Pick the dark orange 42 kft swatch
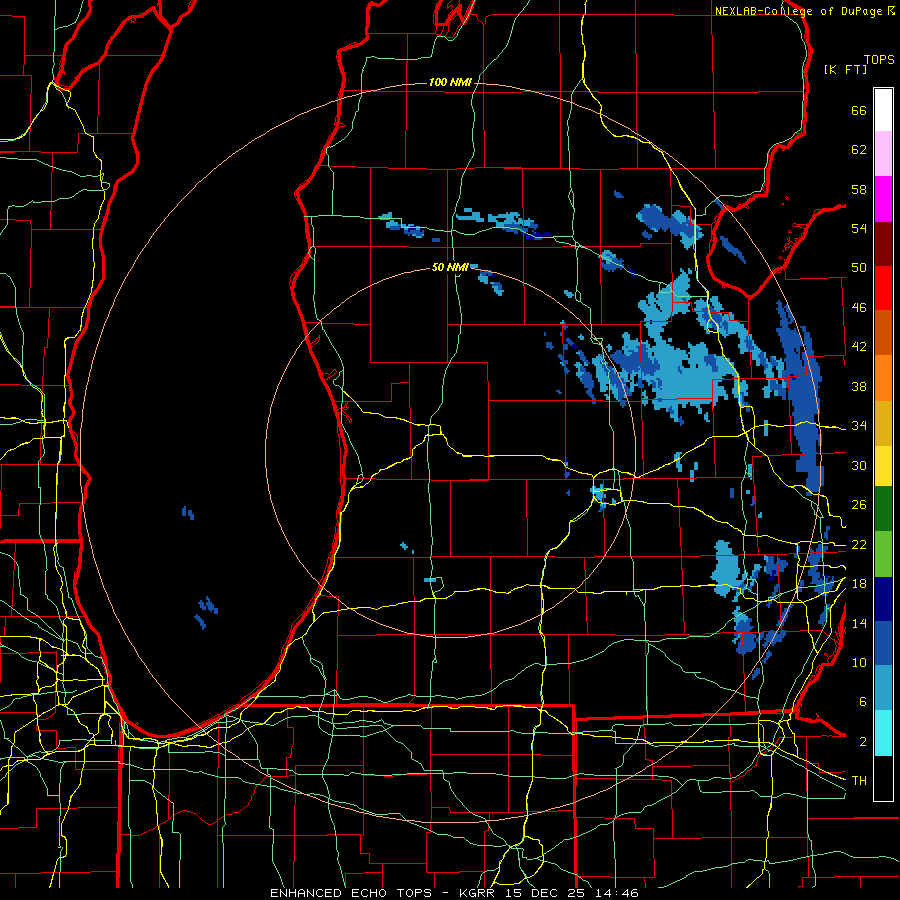The height and width of the screenshot is (900, 900). pos(883,333)
